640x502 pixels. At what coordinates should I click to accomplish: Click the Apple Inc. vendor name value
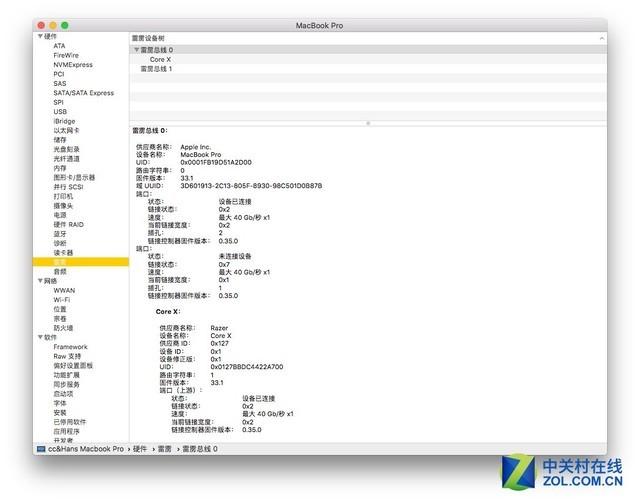(196, 147)
